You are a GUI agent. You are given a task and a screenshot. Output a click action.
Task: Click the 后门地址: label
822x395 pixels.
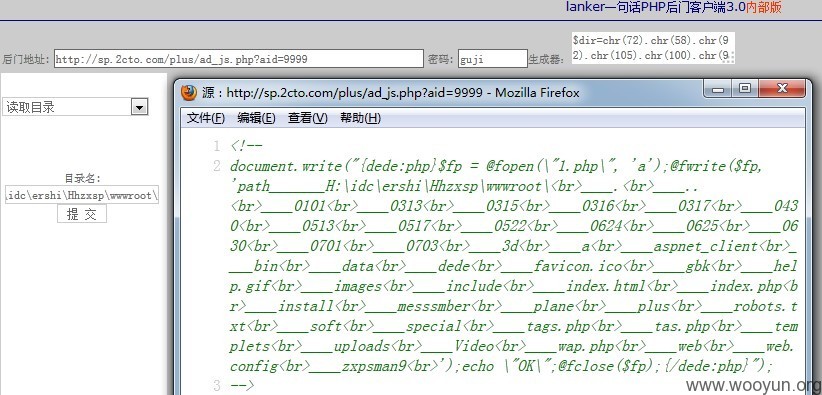pos(26,59)
